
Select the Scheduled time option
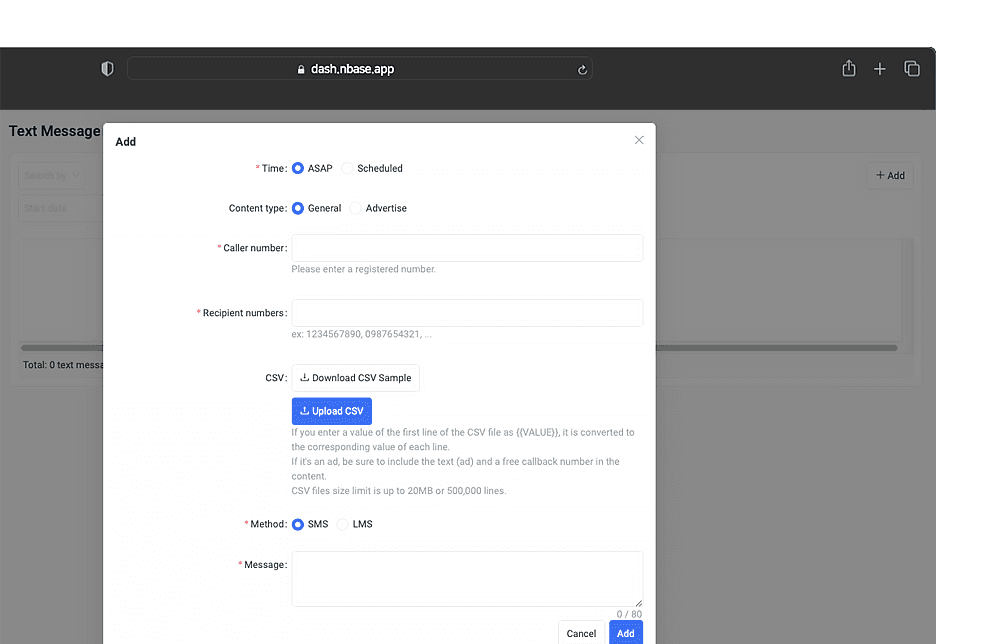click(348, 168)
